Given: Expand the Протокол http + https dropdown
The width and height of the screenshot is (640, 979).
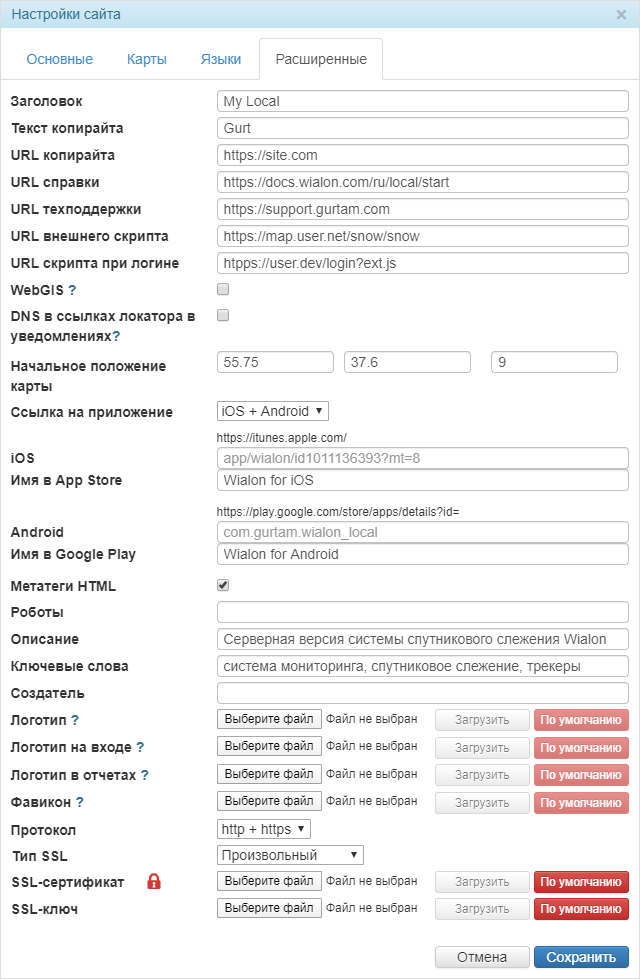Looking at the screenshot, I should [x=264, y=829].
